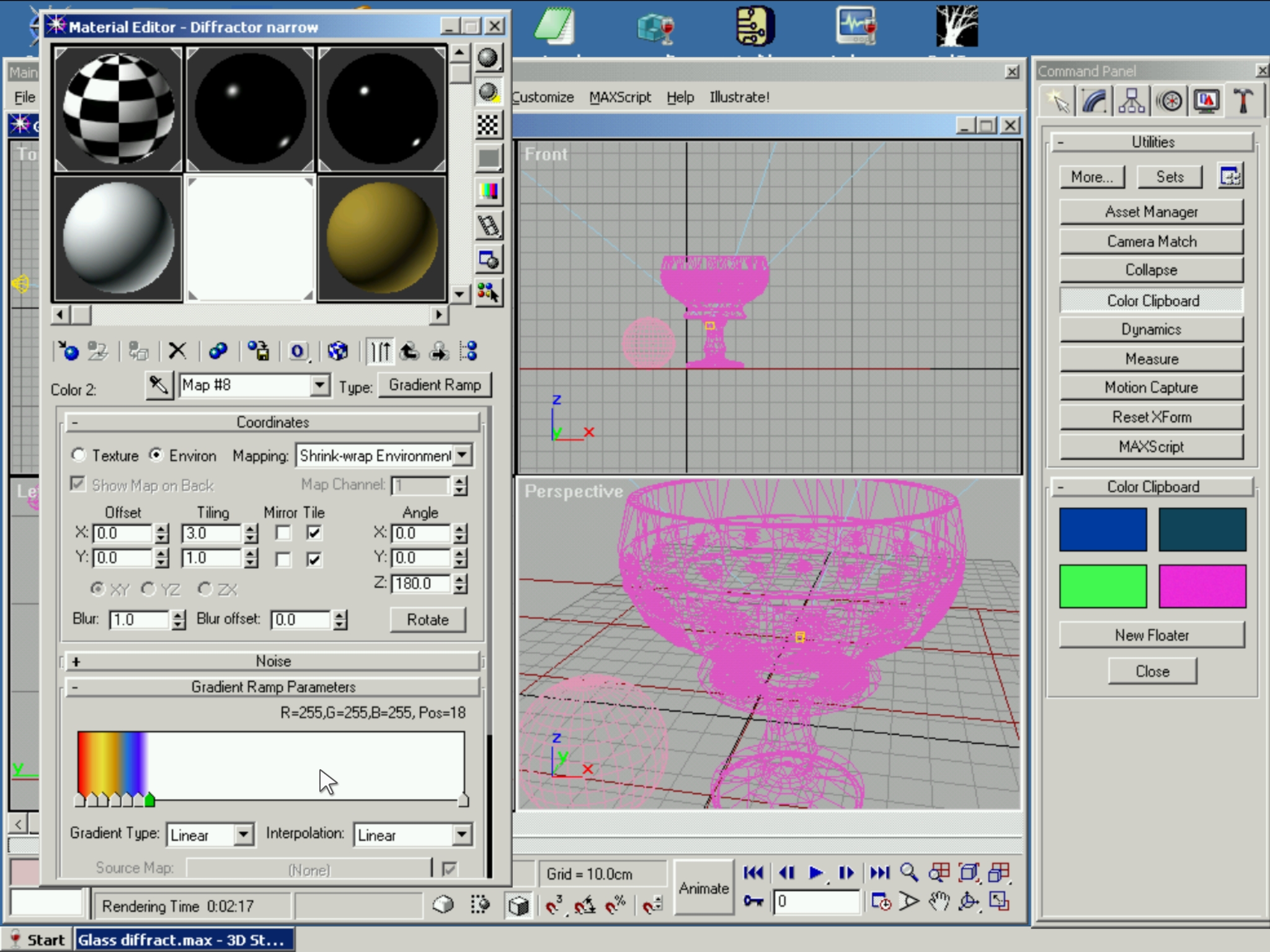Open the Gradient Type dropdown

tap(244, 835)
